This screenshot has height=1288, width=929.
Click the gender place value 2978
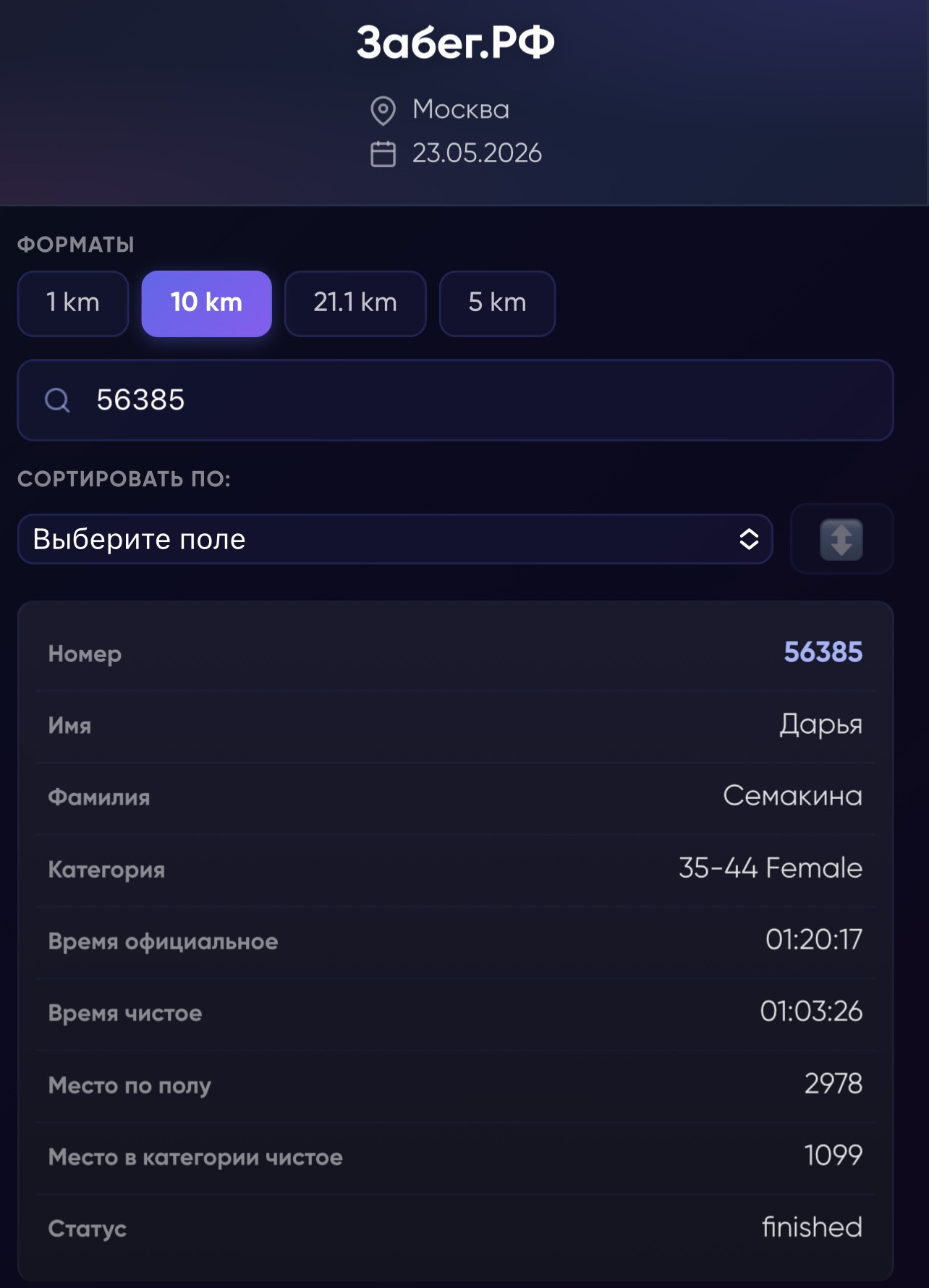[x=833, y=1084]
